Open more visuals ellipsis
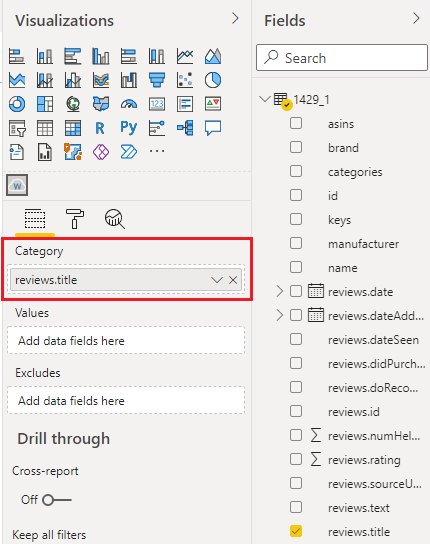 click(157, 151)
